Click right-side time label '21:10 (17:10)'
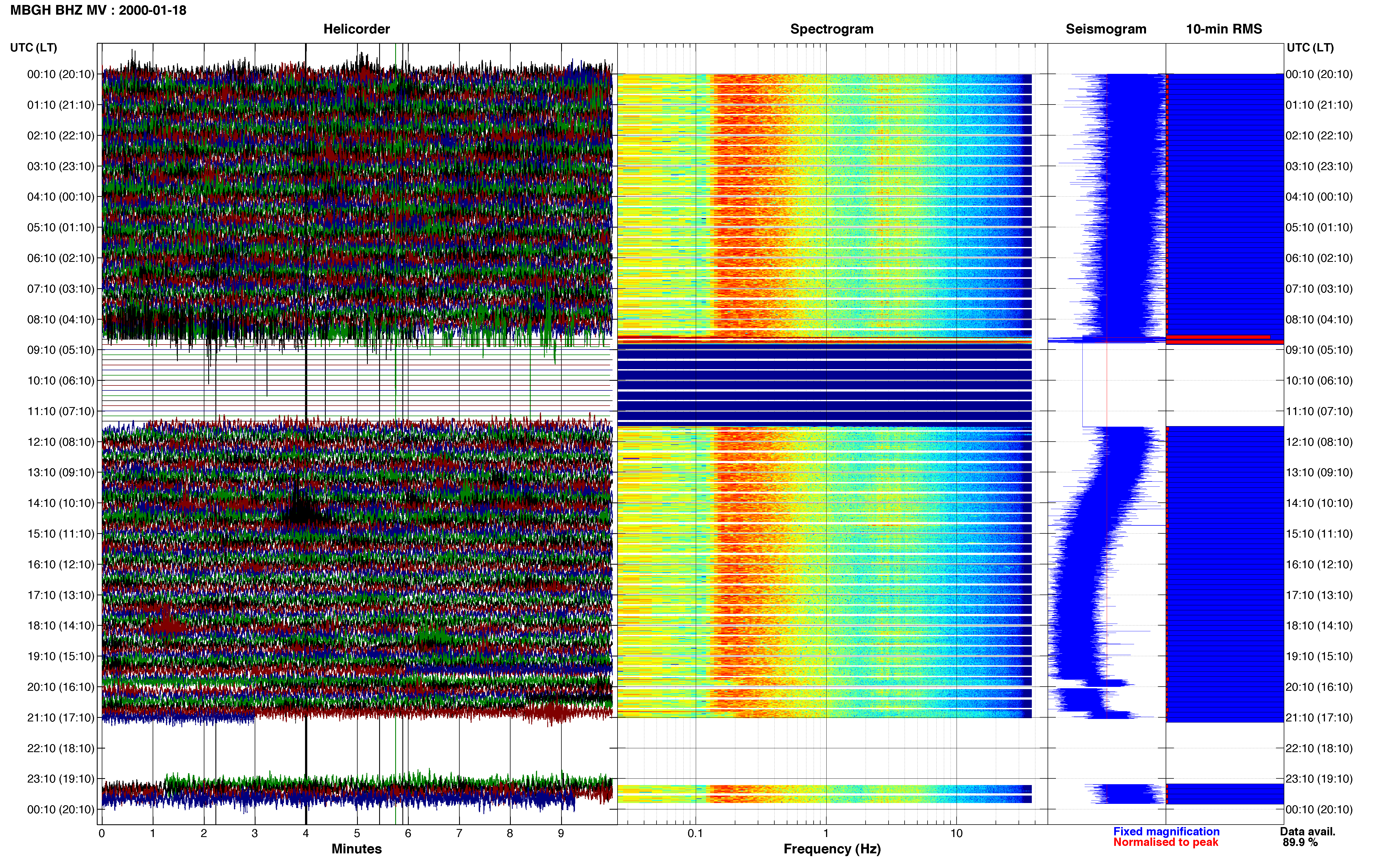Viewport: 1388px width, 868px height. pyautogui.click(x=1319, y=718)
